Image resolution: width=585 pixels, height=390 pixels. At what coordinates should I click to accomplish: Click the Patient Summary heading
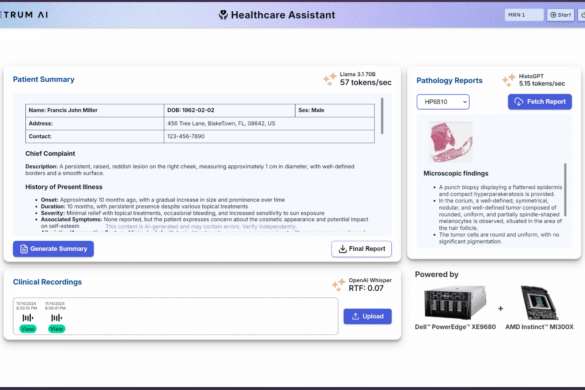point(44,79)
